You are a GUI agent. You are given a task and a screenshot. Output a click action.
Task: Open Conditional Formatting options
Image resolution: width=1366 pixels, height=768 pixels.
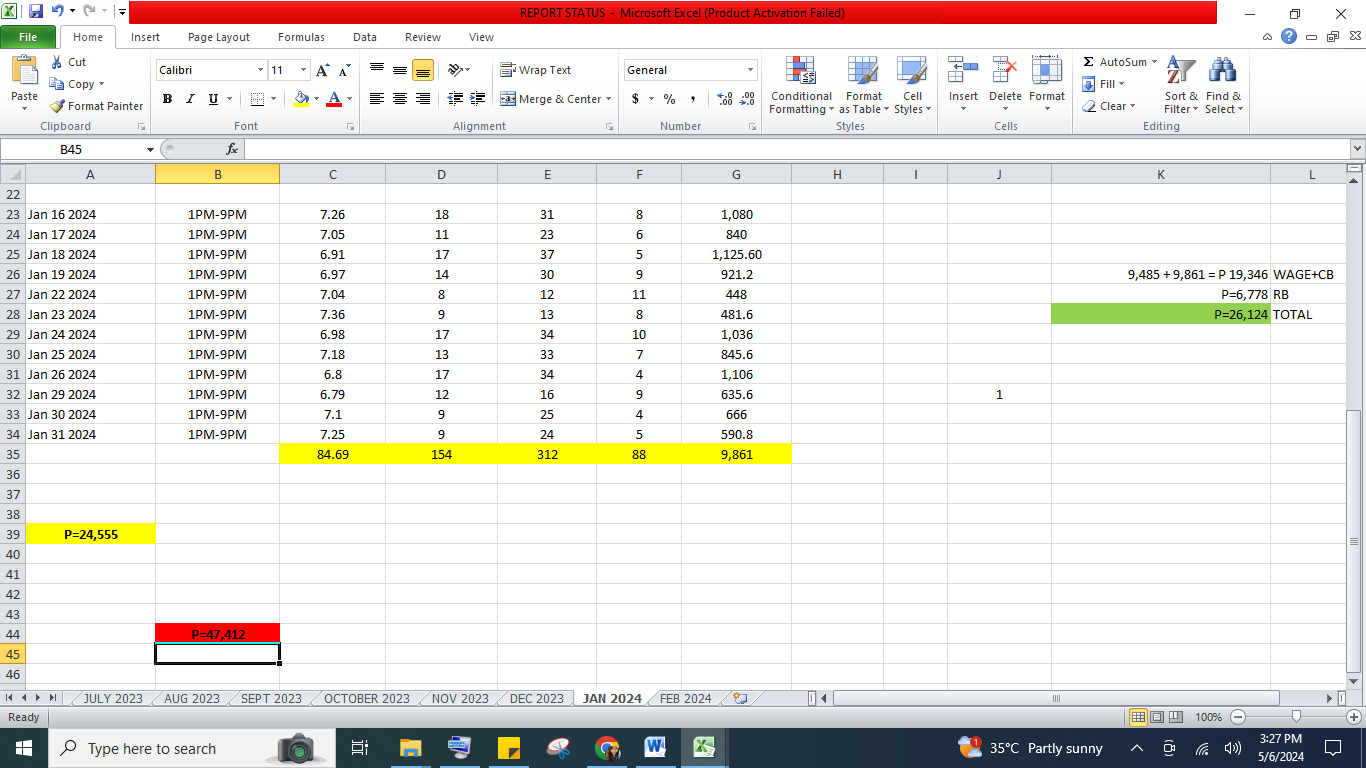tap(800, 85)
